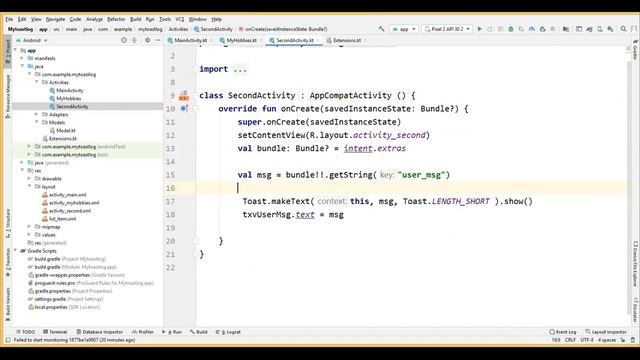Click the gutter icon on line 9
The width and height of the screenshot is (640, 360).
184,96
